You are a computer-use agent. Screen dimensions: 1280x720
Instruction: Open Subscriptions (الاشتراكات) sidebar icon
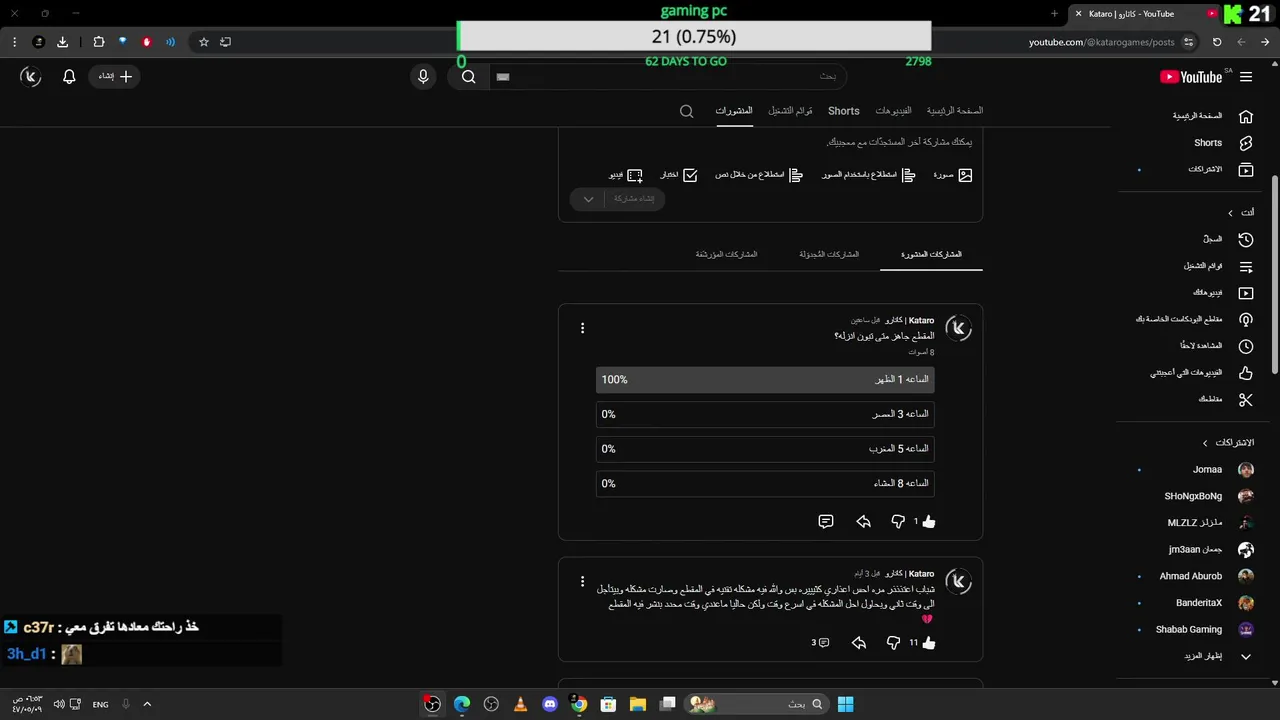1245,170
